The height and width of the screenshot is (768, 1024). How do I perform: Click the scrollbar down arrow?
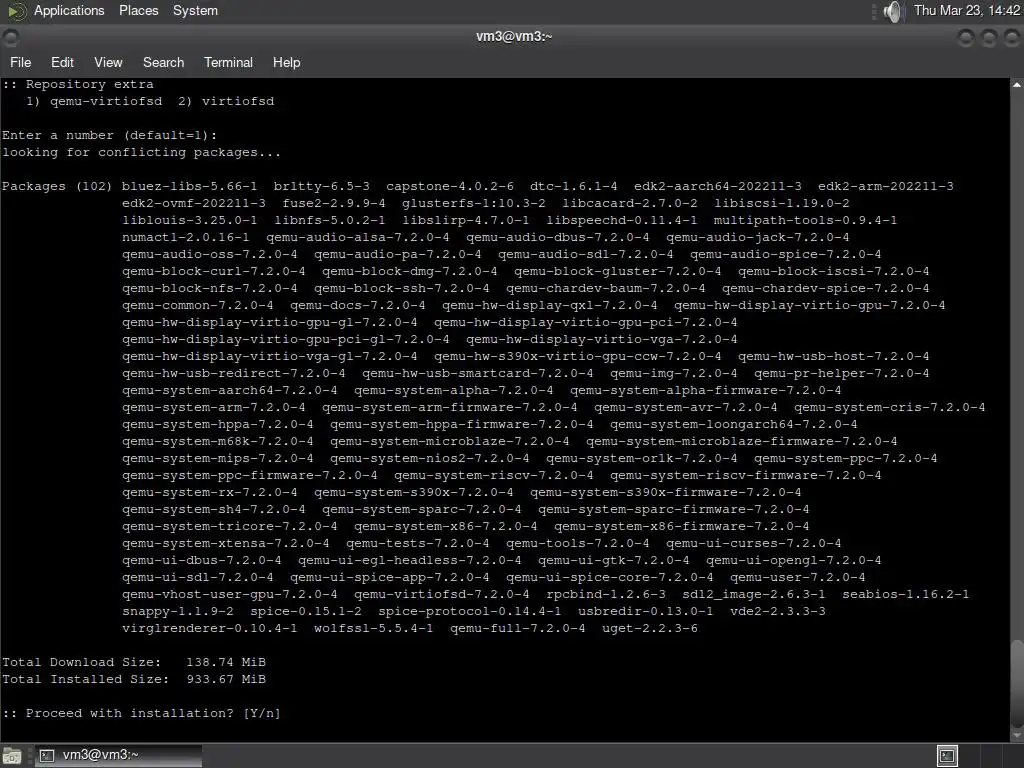(1017, 735)
